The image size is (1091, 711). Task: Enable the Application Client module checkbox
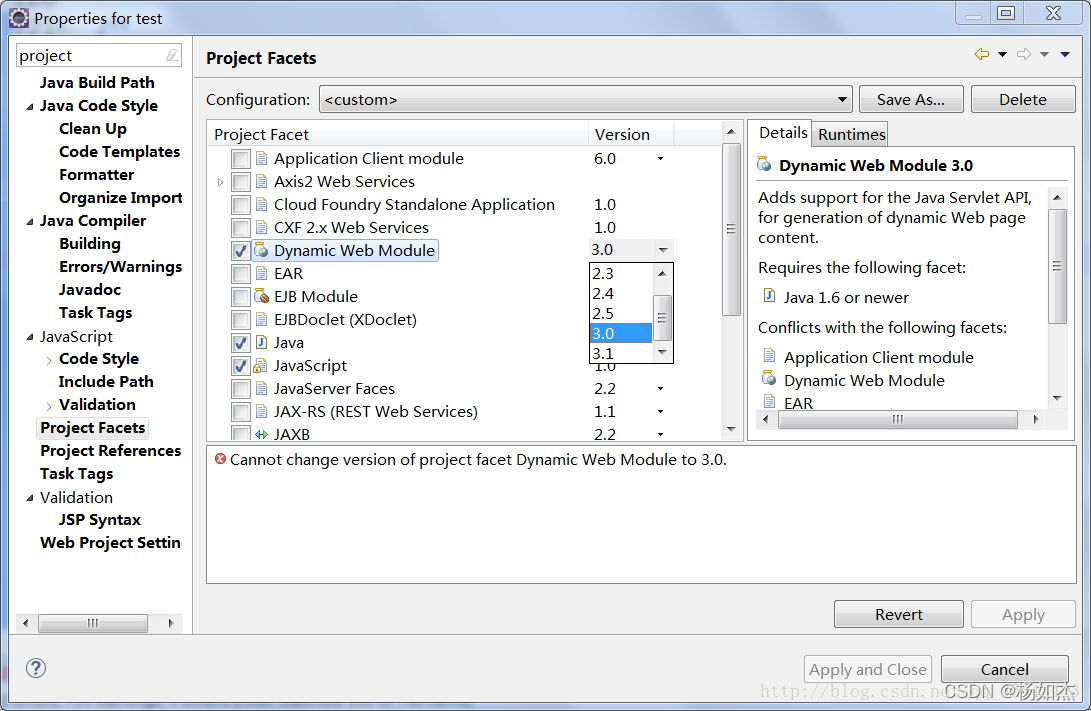[241, 159]
